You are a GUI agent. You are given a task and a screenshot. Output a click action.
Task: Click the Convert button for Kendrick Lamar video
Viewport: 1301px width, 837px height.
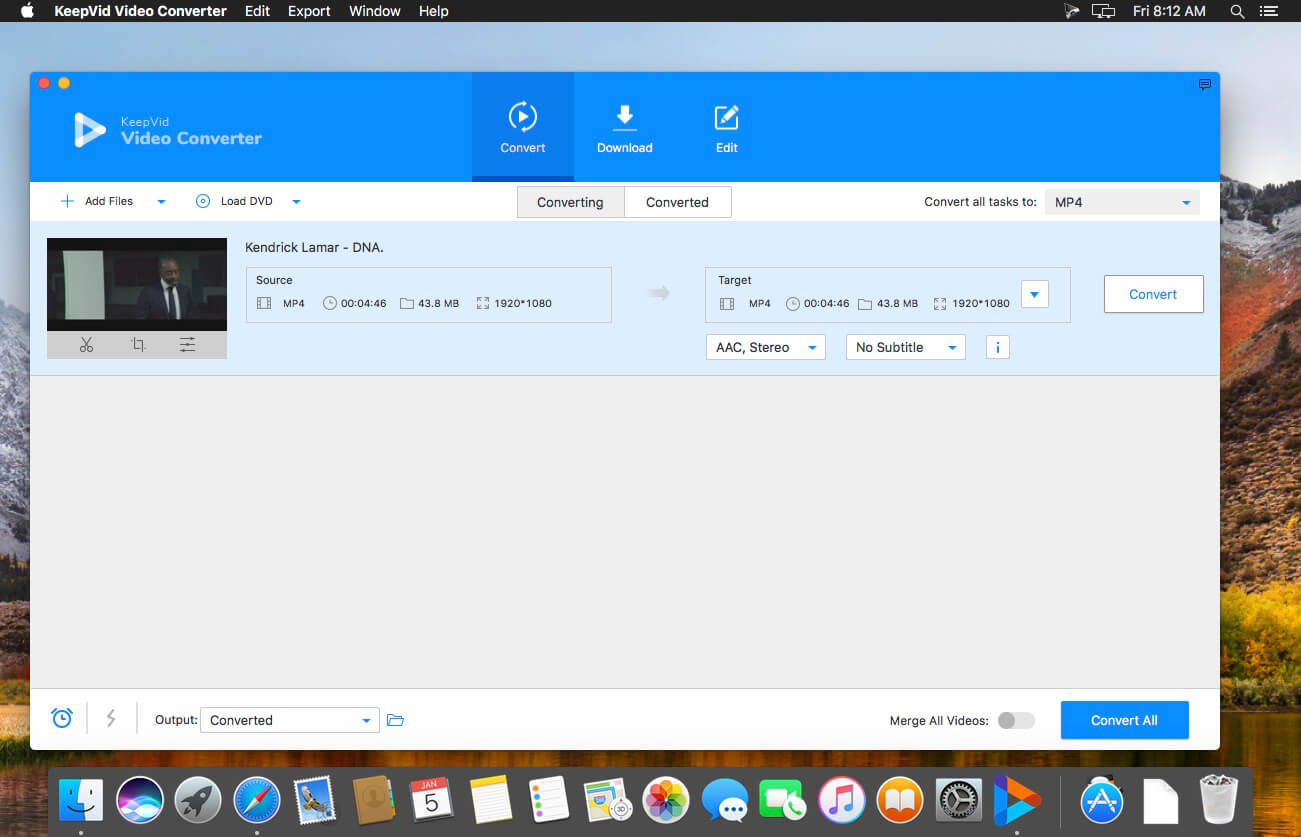(1153, 294)
